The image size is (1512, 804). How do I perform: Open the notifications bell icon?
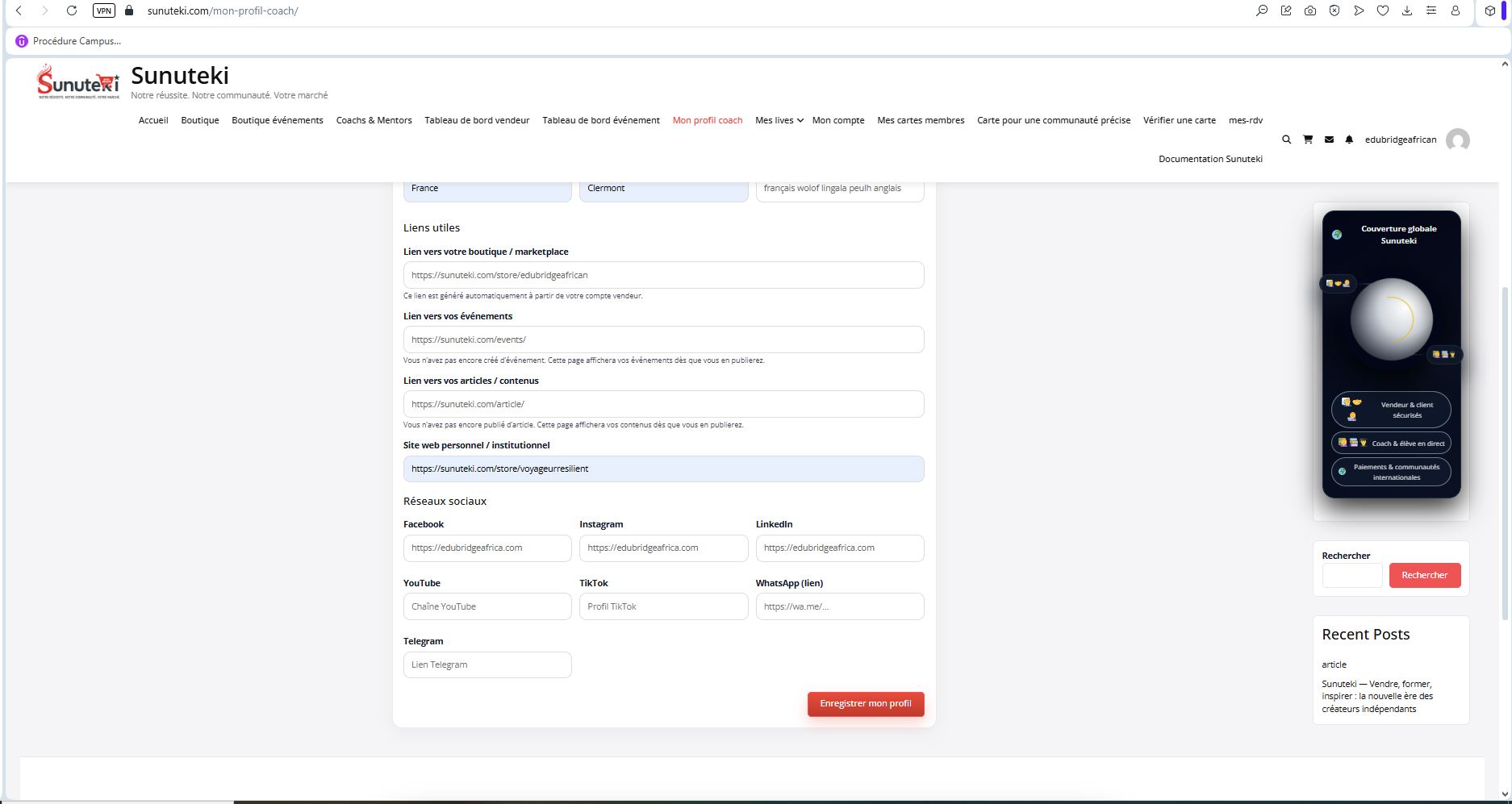coord(1349,140)
